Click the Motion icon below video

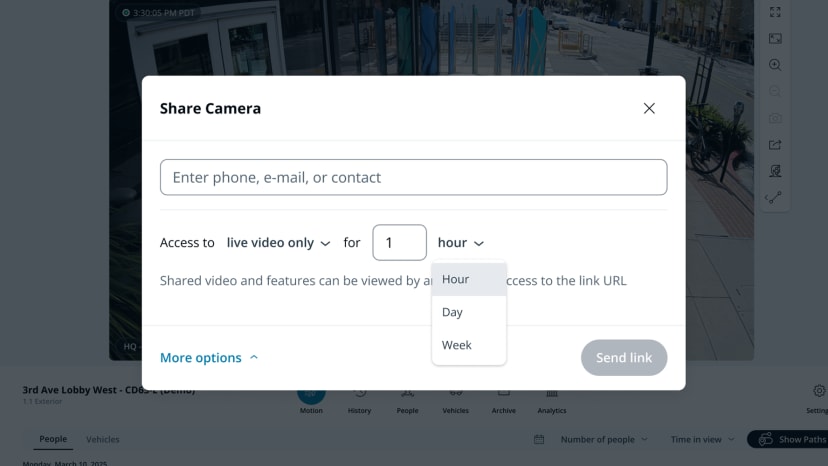(311, 395)
